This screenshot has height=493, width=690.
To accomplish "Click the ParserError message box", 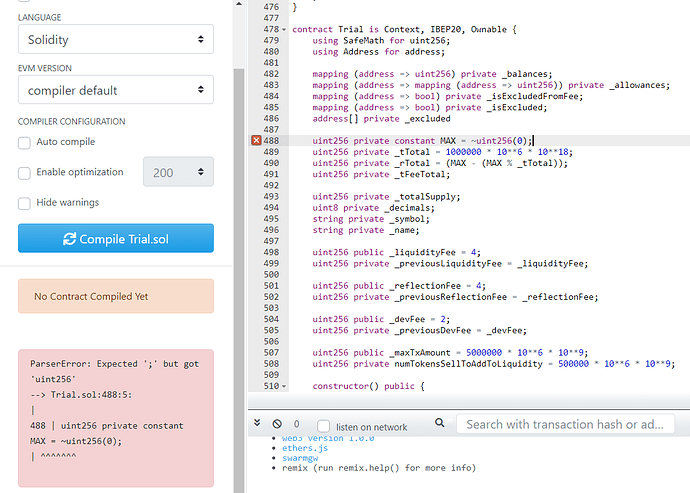I will click(116, 418).
